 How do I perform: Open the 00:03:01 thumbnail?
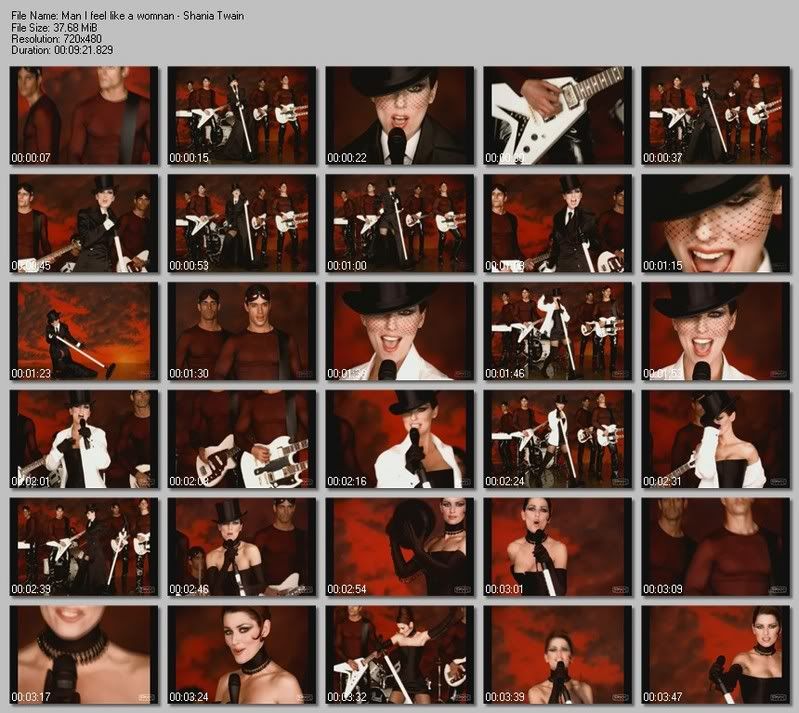click(558, 548)
